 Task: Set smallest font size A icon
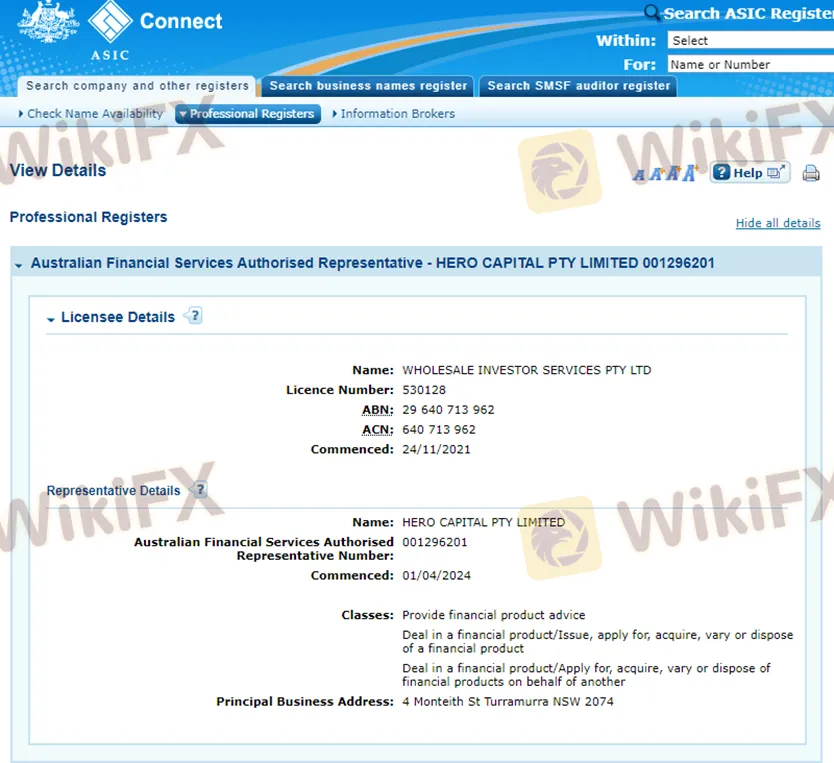click(639, 175)
